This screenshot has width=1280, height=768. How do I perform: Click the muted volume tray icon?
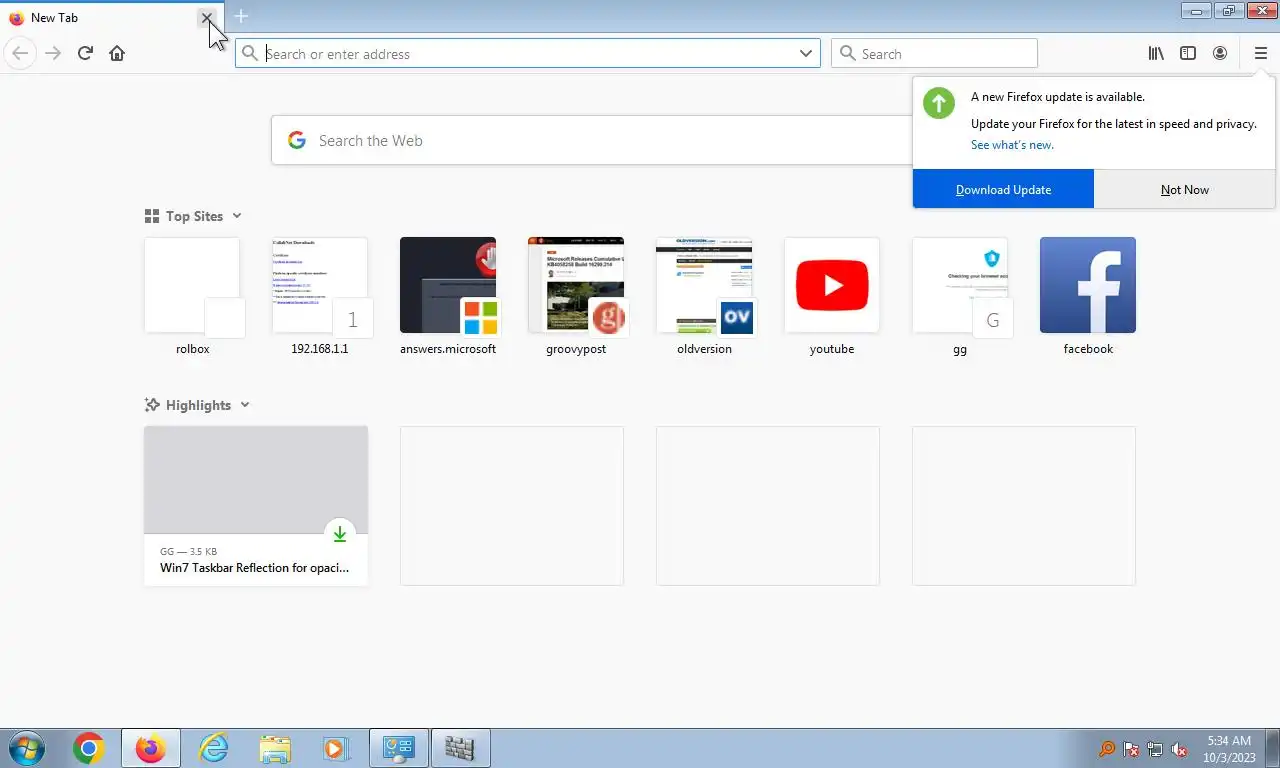[1179, 748]
